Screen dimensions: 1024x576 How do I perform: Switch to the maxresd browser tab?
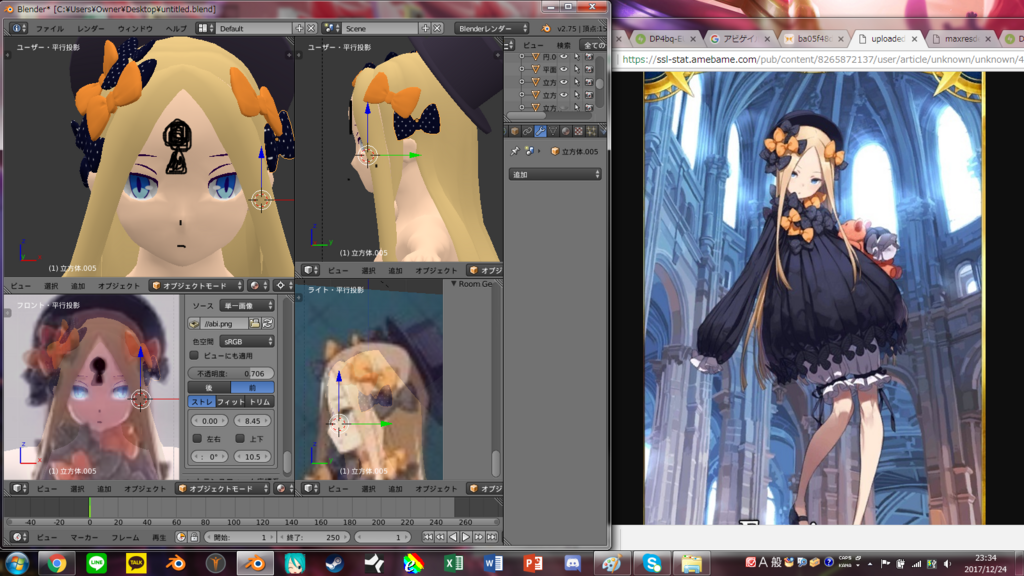click(961, 39)
